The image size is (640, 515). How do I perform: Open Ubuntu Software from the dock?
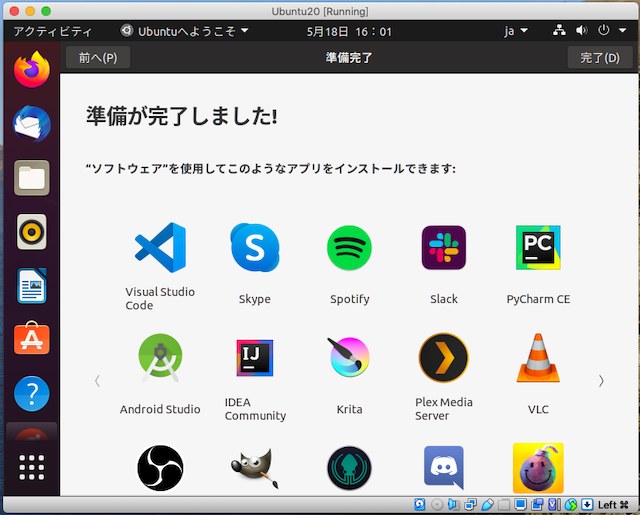[x=32, y=338]
